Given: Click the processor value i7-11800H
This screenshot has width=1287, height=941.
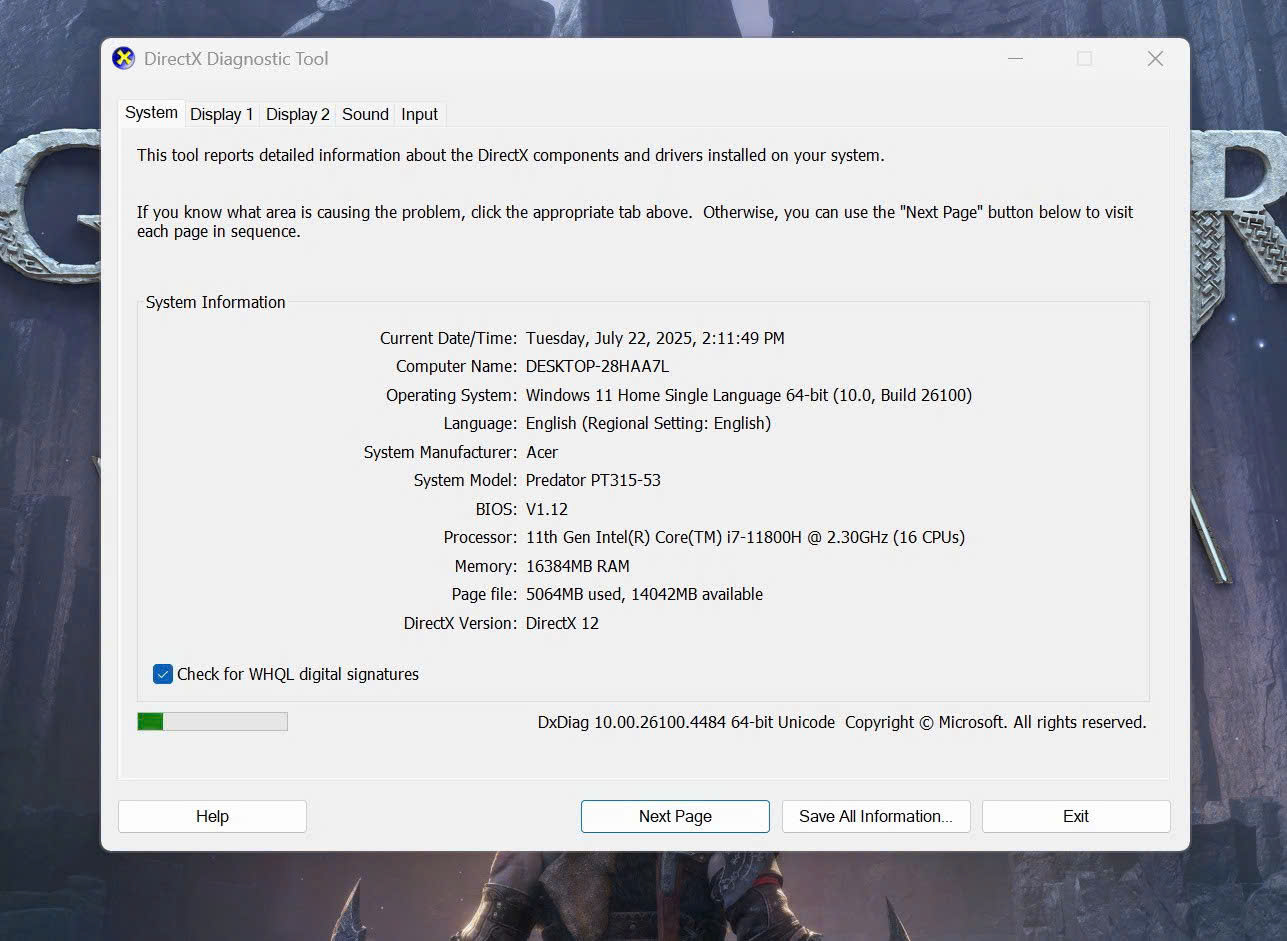Looking at the screenshot, I should (745, 537).
